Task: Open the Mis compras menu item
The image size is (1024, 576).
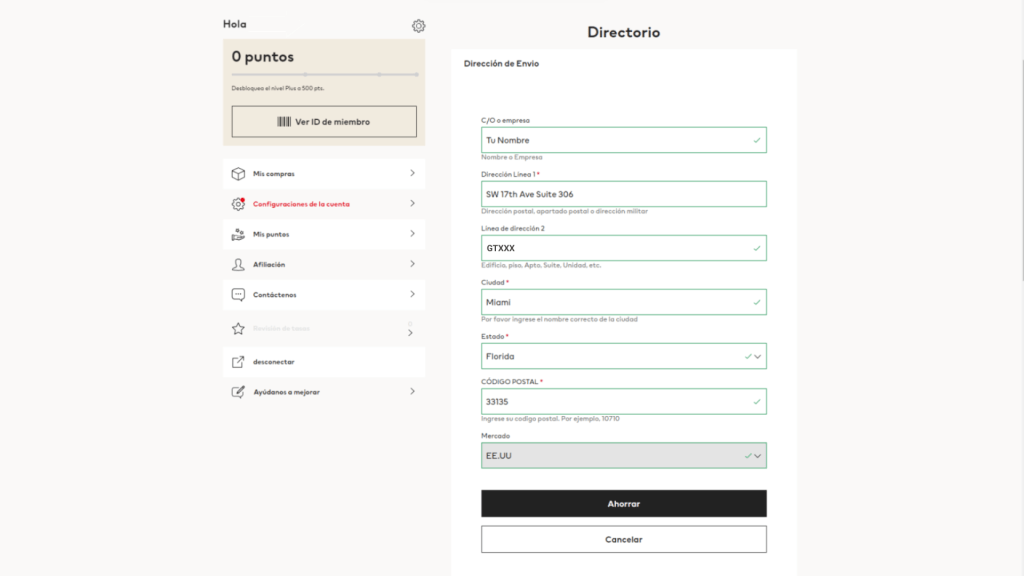Action: coord(324,174)
